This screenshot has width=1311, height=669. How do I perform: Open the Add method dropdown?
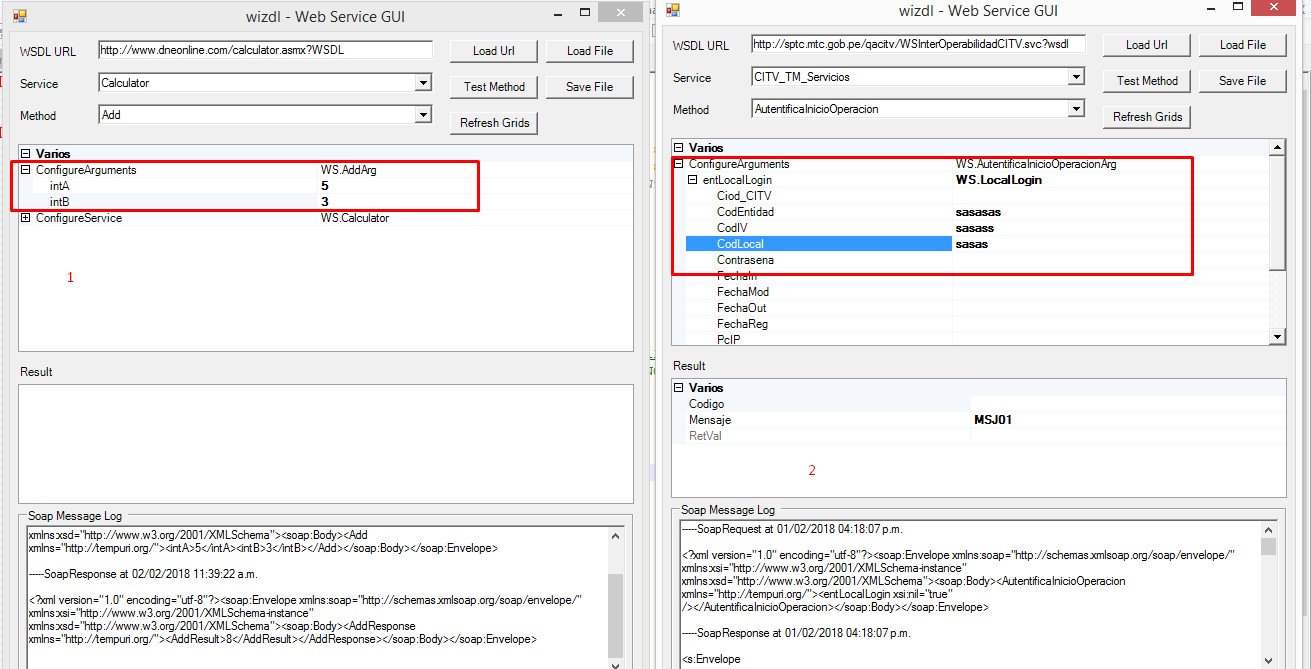point(423,116)
